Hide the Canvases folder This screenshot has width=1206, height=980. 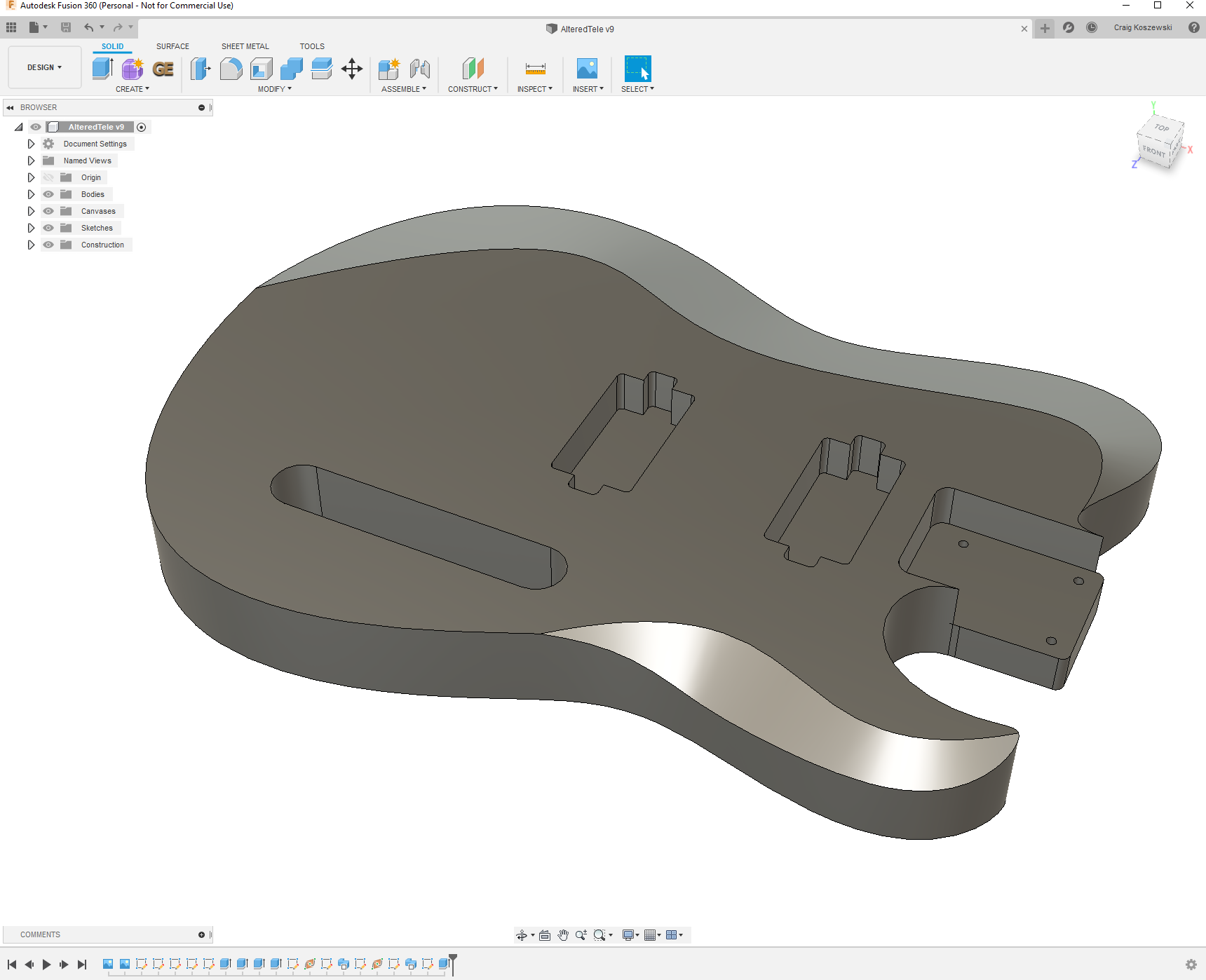[x=48, y=211]
